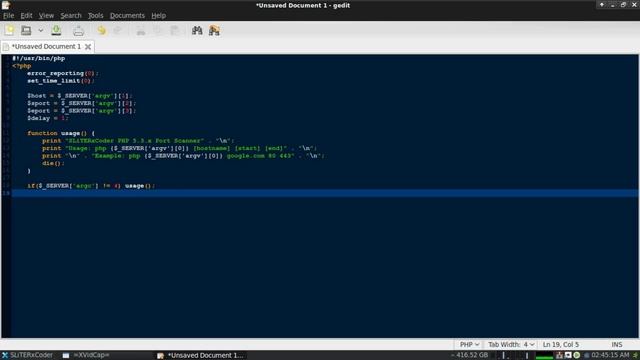640x360 pixels.
Task: Click the print Example: php line
Action: [183, 156]
